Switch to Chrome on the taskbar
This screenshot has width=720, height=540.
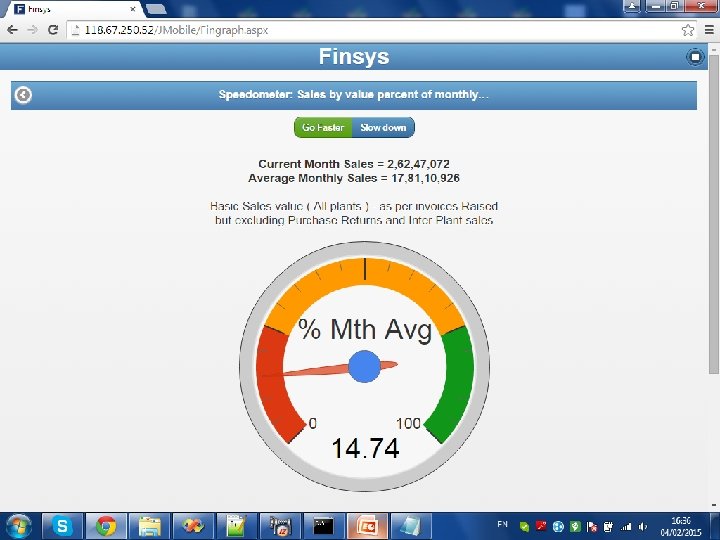(106, 526)
